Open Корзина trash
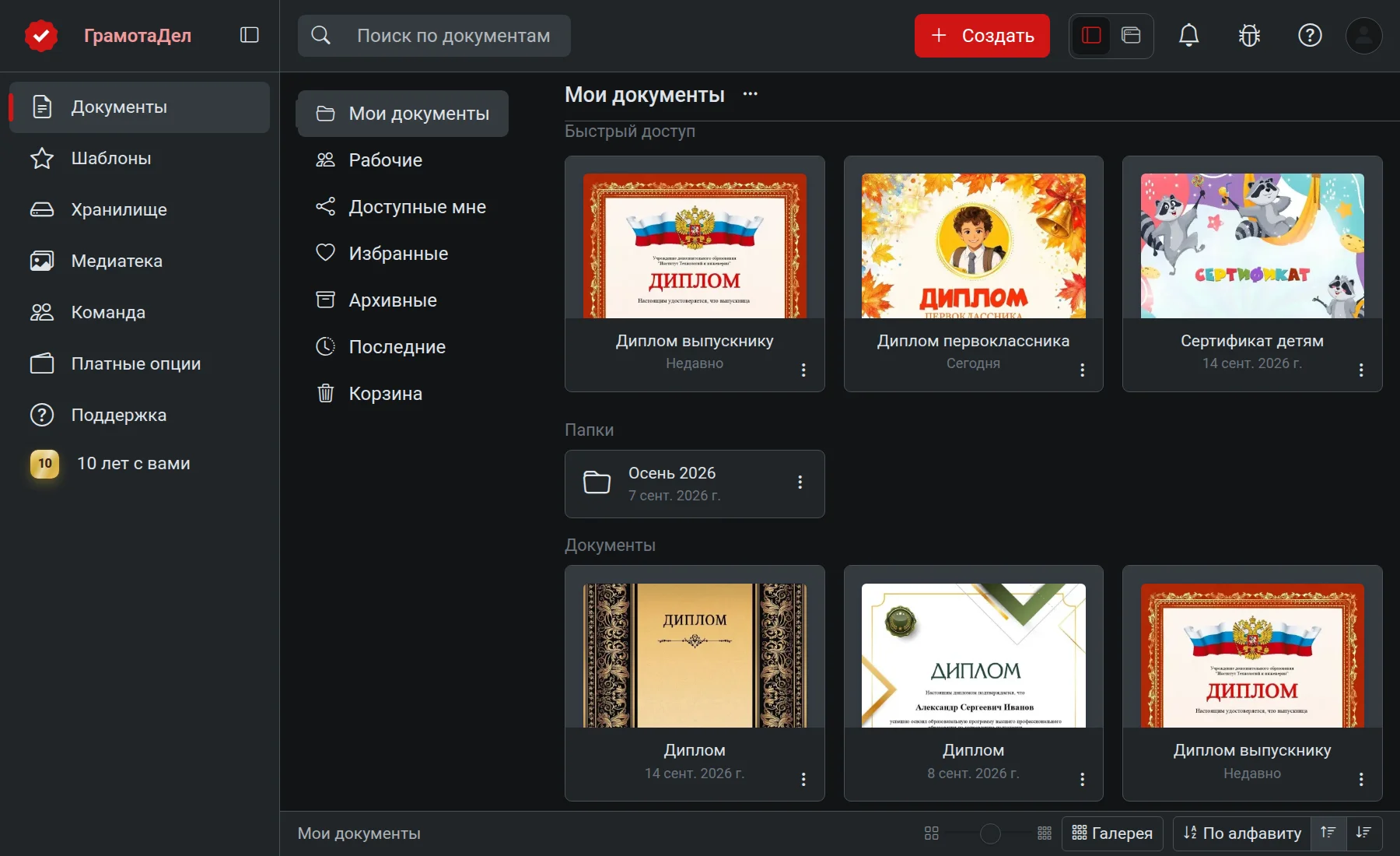 (403, 394)
